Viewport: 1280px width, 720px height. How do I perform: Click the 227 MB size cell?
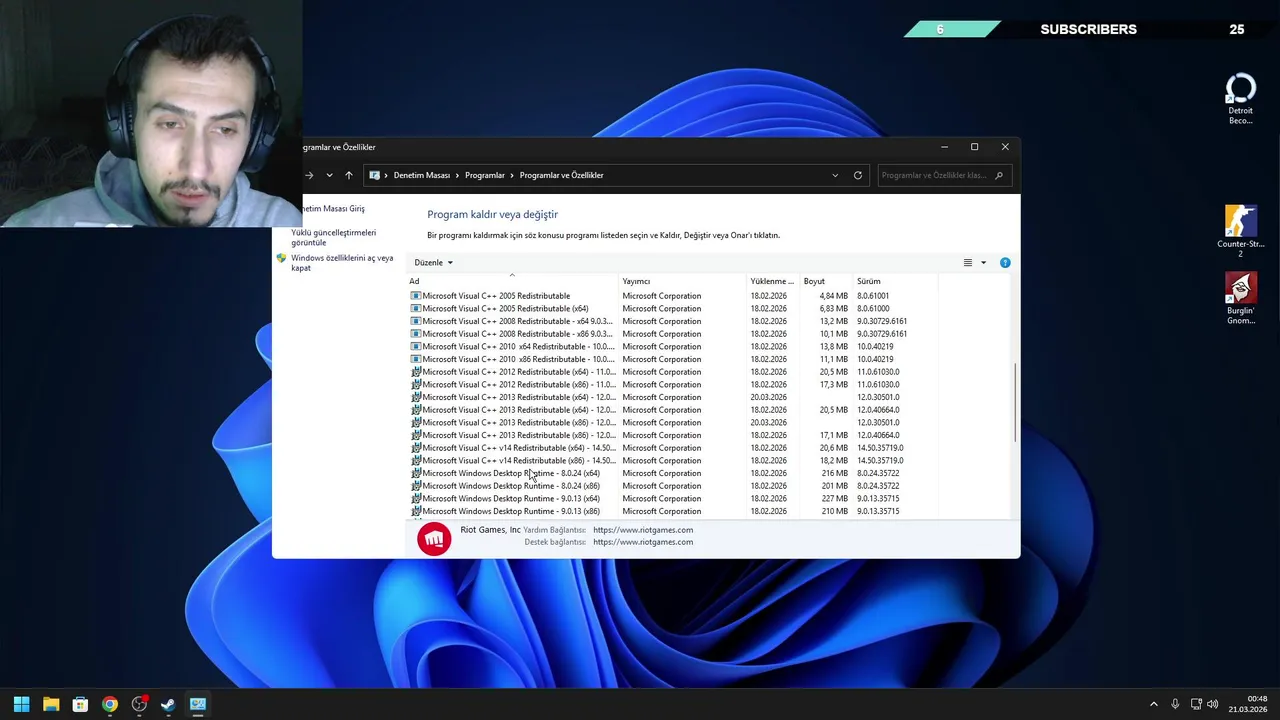pos(835,498)
